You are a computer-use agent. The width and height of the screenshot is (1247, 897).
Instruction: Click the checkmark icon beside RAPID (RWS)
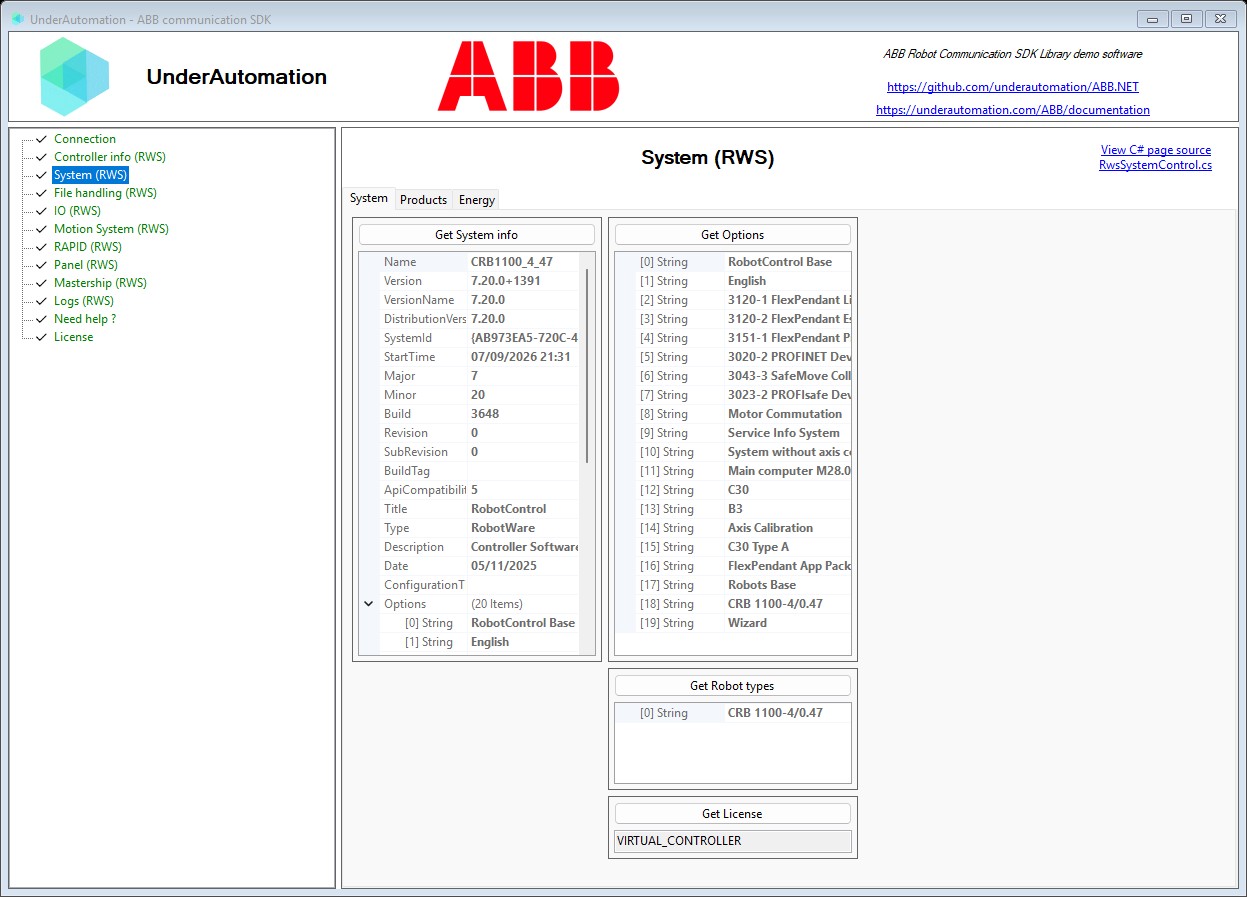pos(42,247)
